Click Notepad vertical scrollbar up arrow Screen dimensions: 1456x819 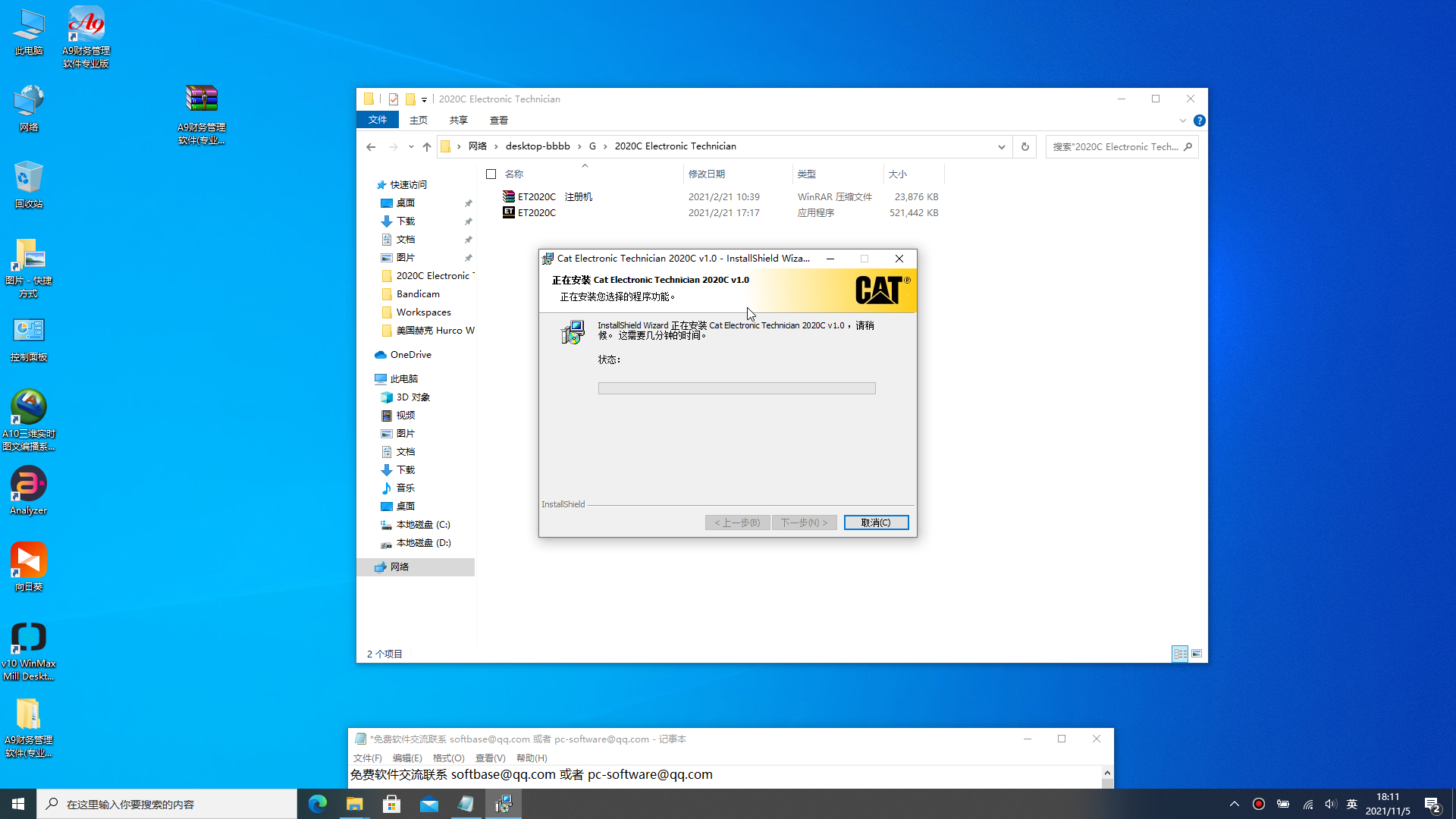pos(1107,773)
